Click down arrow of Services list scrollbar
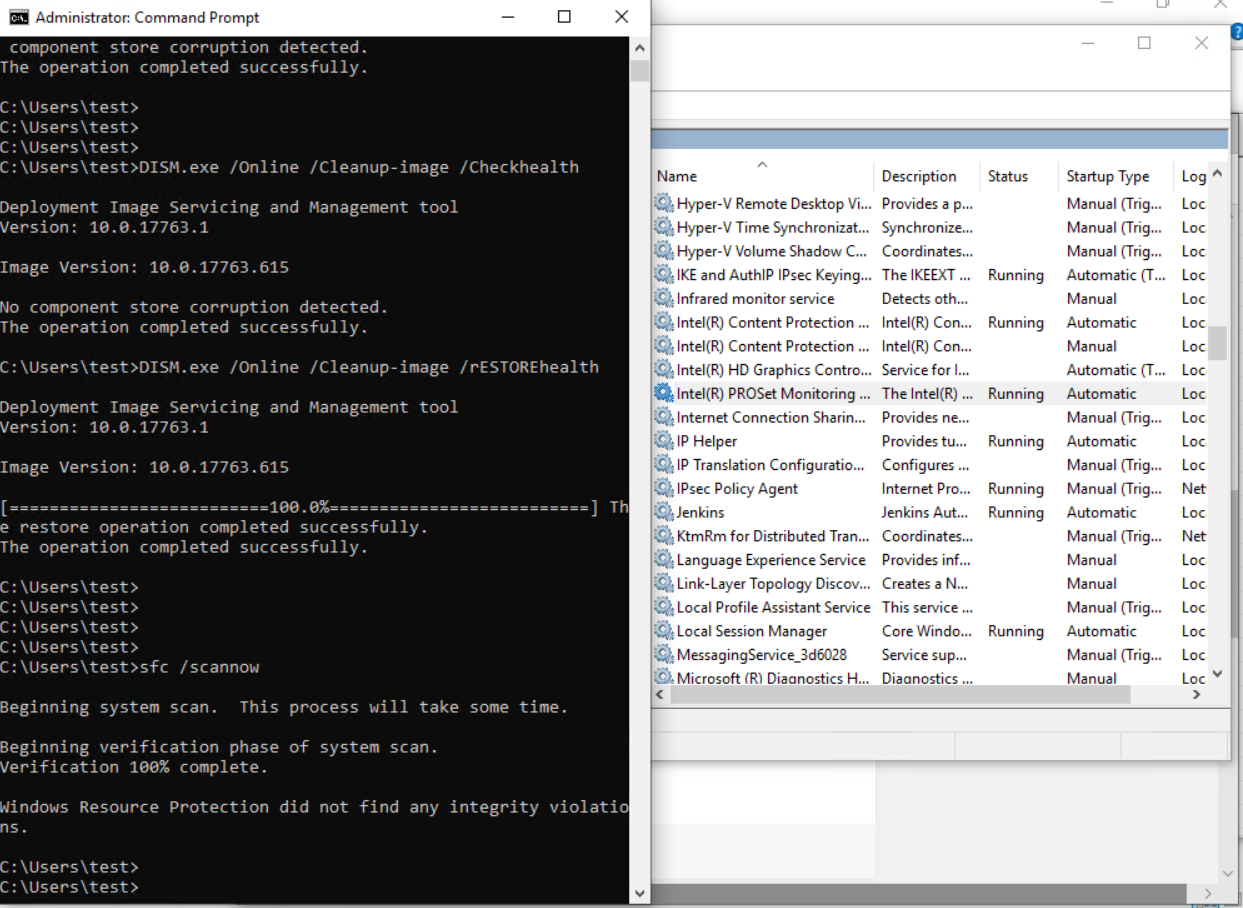 pyautogui.click(x=1217, y=674)
